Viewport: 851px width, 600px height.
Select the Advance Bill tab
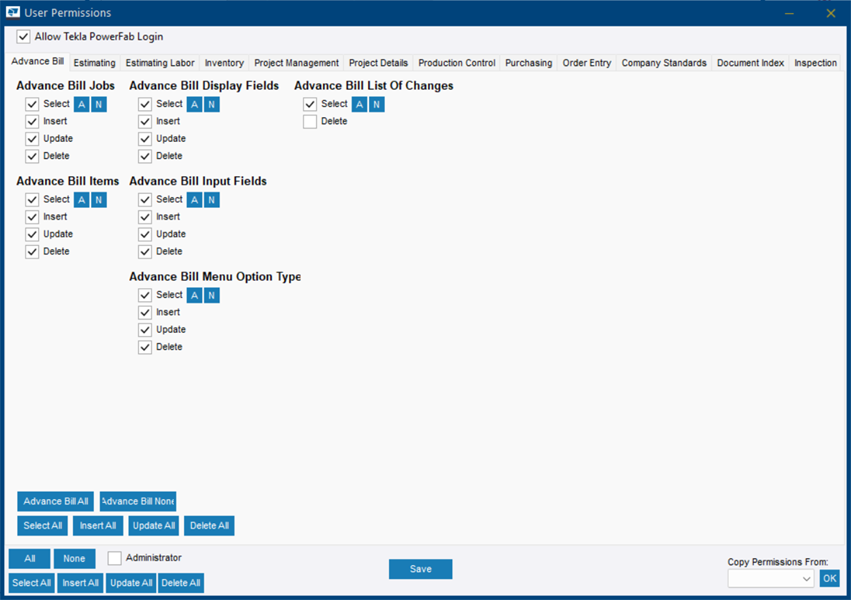37,61
